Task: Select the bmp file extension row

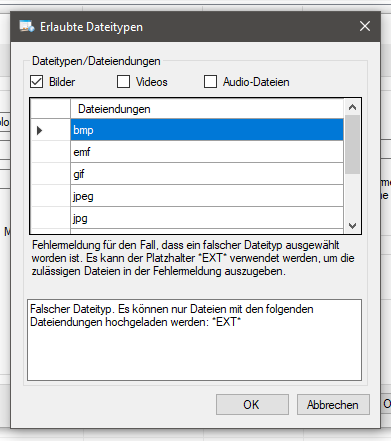Action: click(207, 130)
